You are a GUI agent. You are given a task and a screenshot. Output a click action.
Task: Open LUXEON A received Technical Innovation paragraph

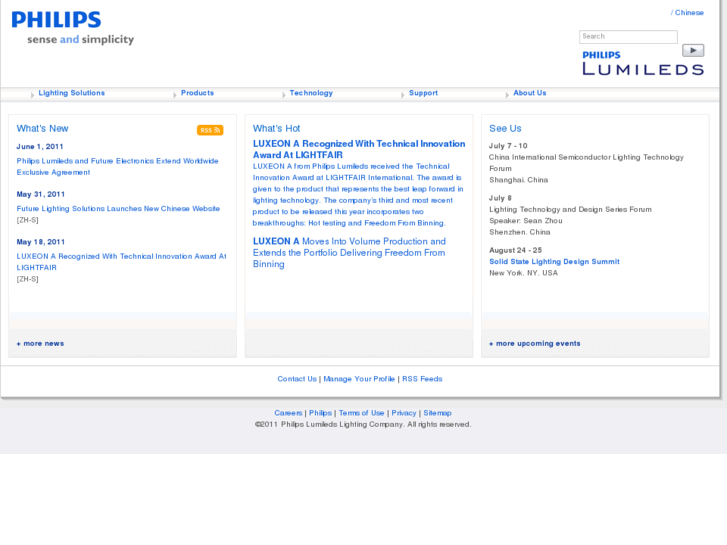(357, 194)
